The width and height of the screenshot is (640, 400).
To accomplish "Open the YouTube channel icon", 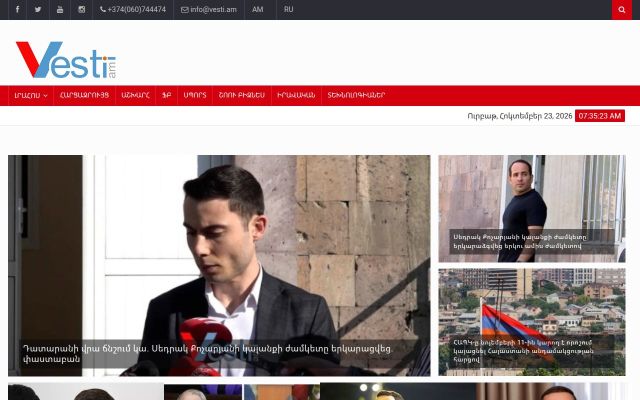I will click(60, 9).
